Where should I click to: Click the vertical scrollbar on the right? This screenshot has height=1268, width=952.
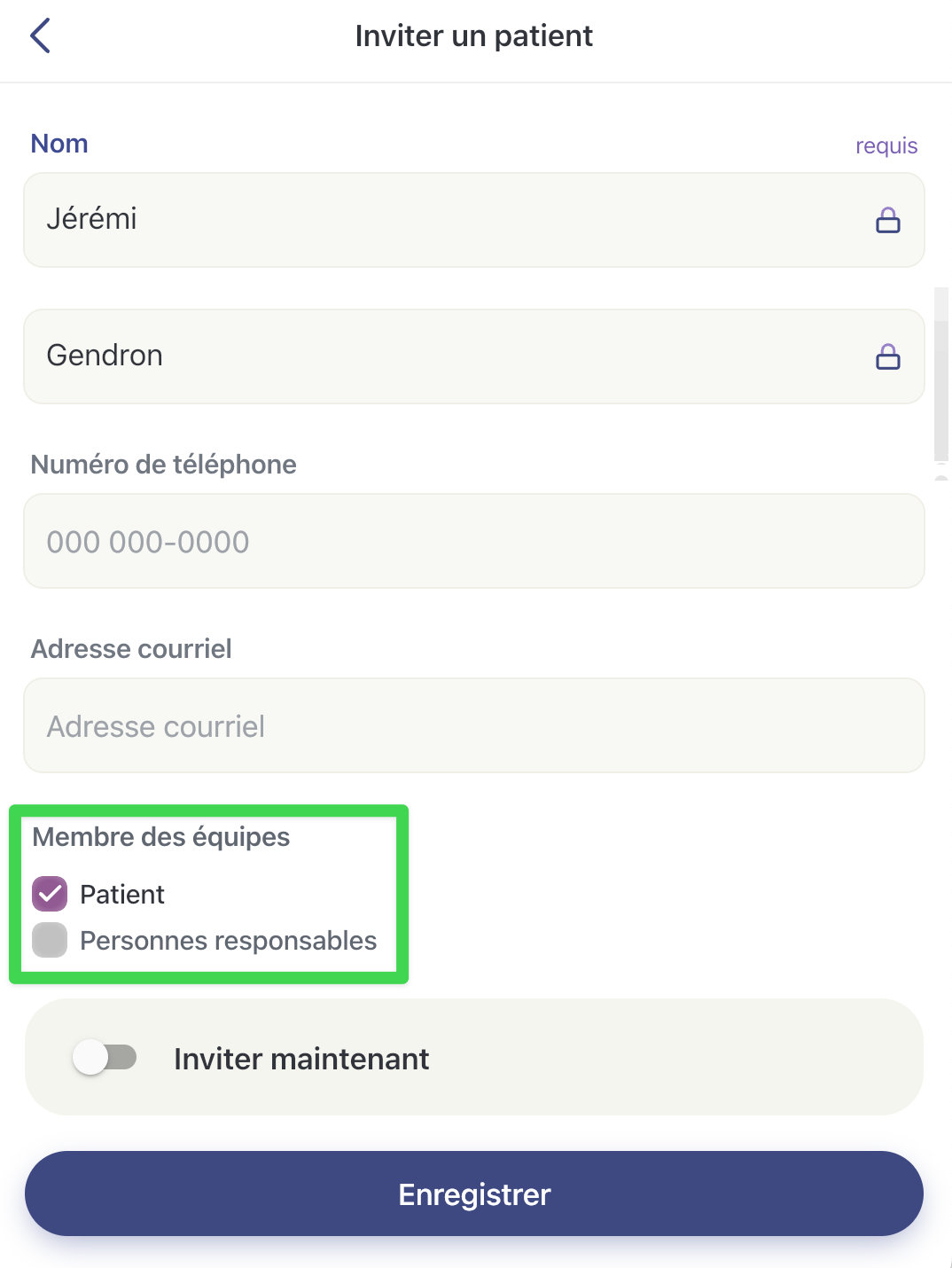pos(941,374)
